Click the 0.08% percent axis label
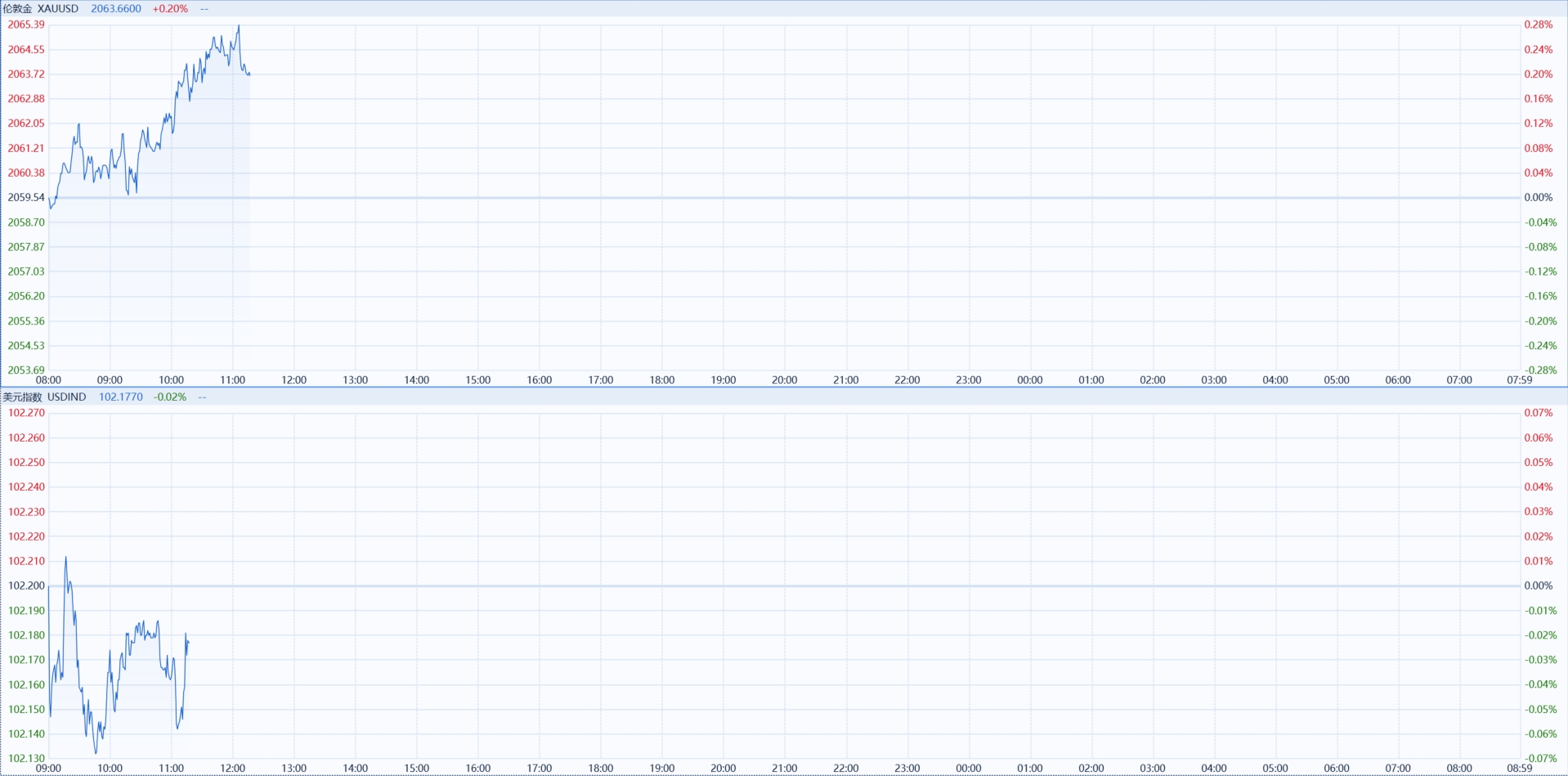This screenshot has width=1568, height=776. tap(1538, 148)
